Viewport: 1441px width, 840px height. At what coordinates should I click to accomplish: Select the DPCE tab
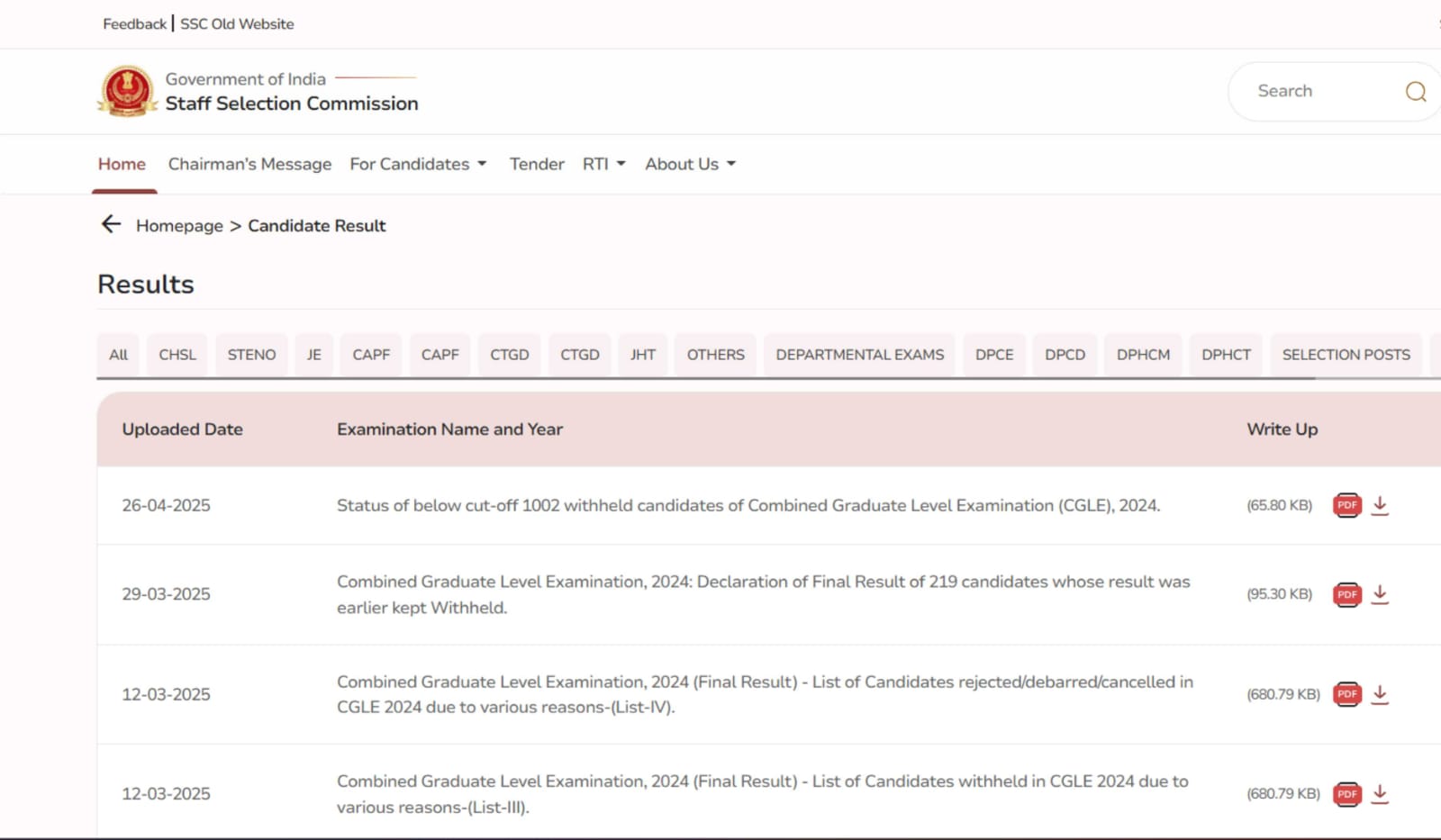pyautogui.click(x=994, y=355)
